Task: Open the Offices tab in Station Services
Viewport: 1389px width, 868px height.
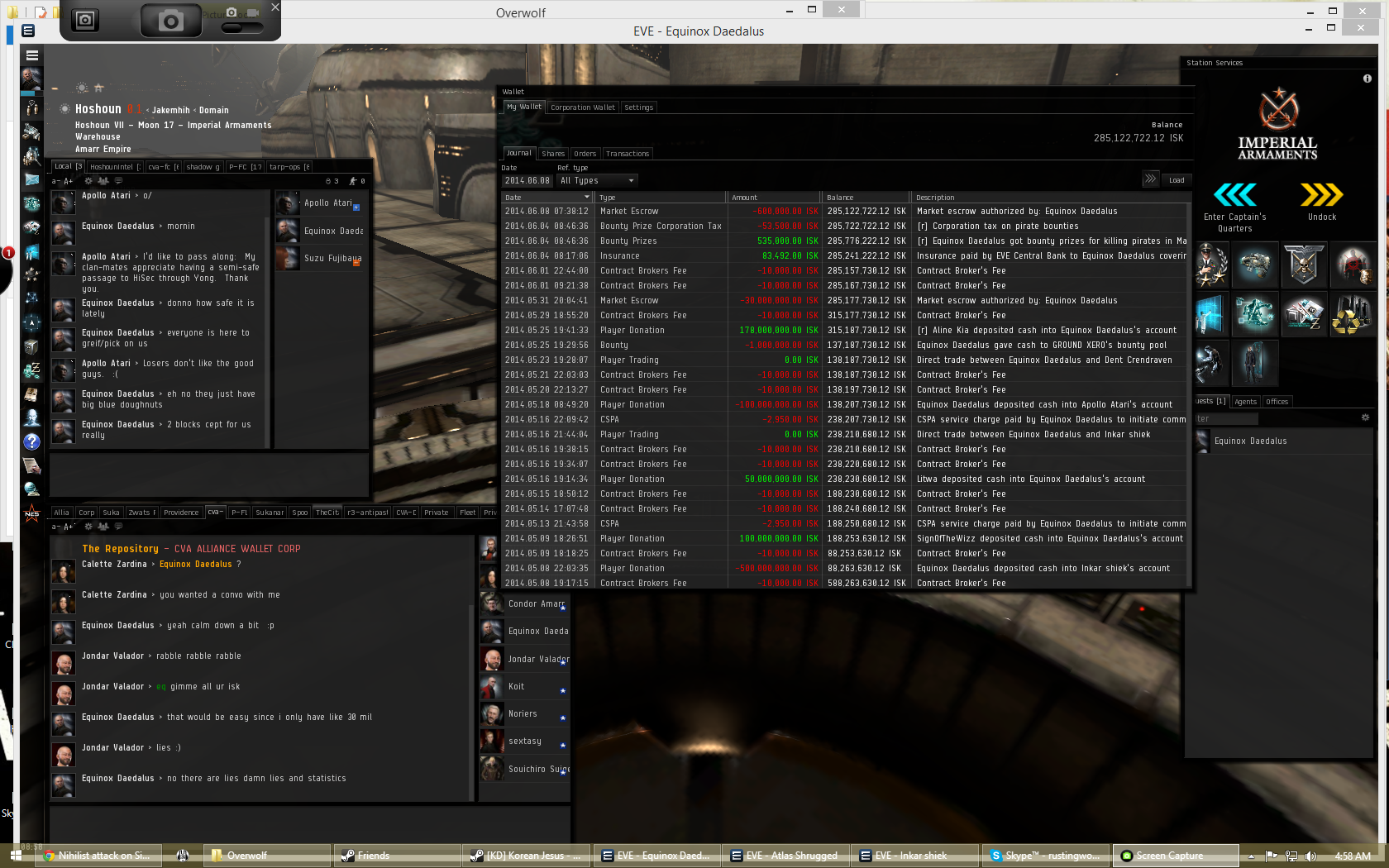Action: click(x=1277, y=402)
